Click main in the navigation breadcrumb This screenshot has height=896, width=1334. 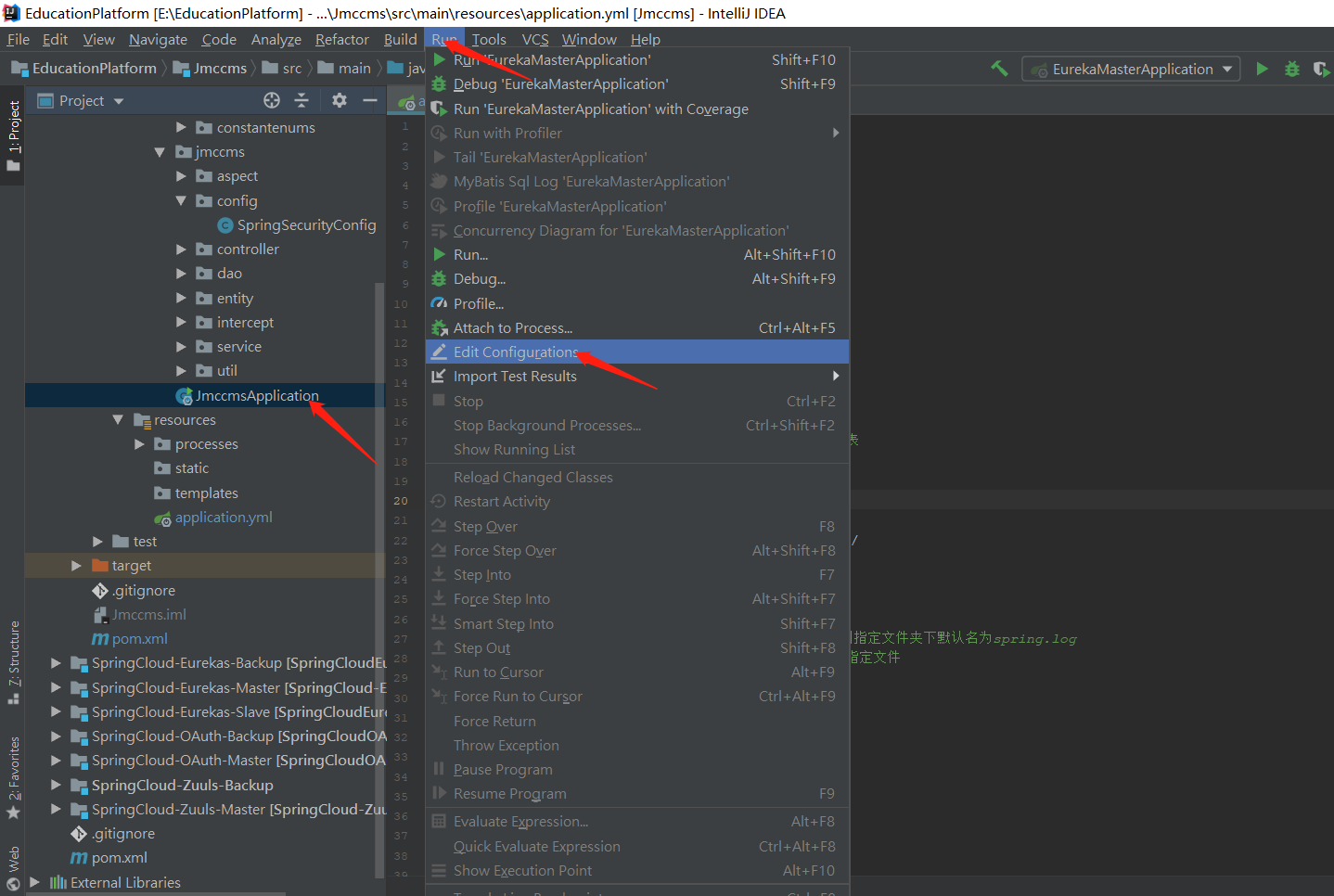[x=344, y=68]
